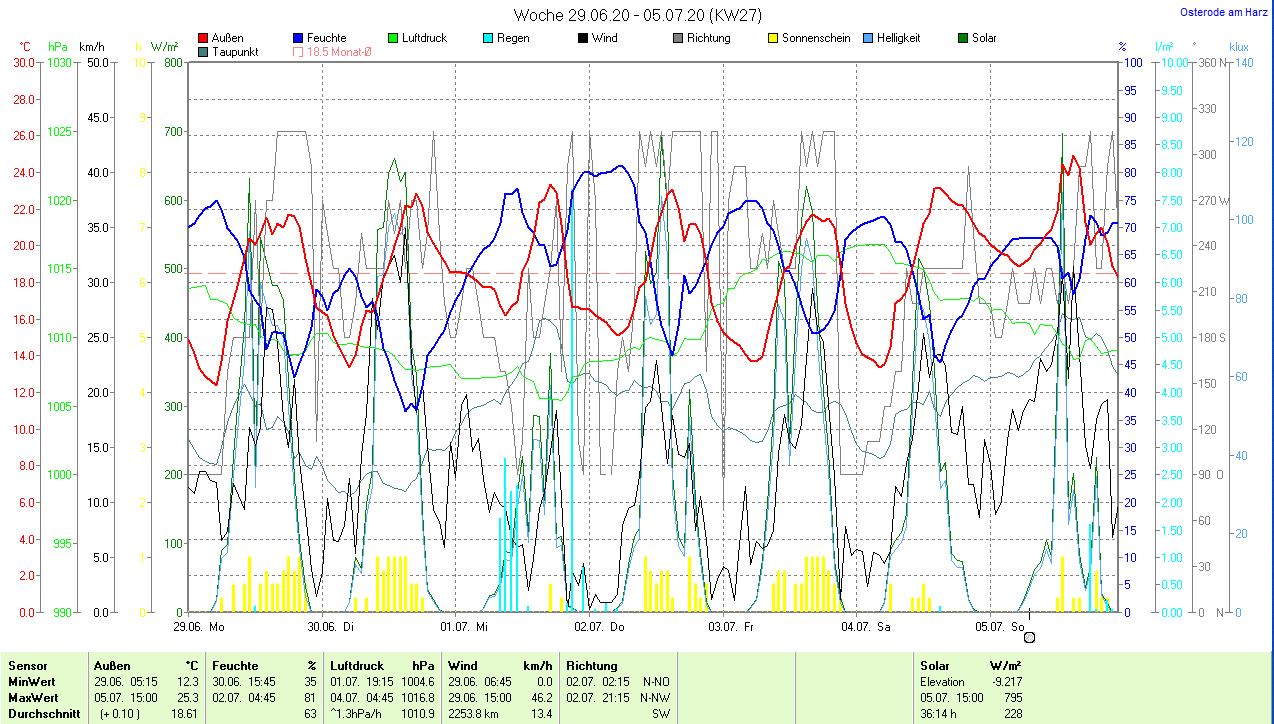The height and width of the screenshot is (724, 1274).
Task: Click the black Wind legend swatch
Action: pyautogui.click(x=582, y=38)
